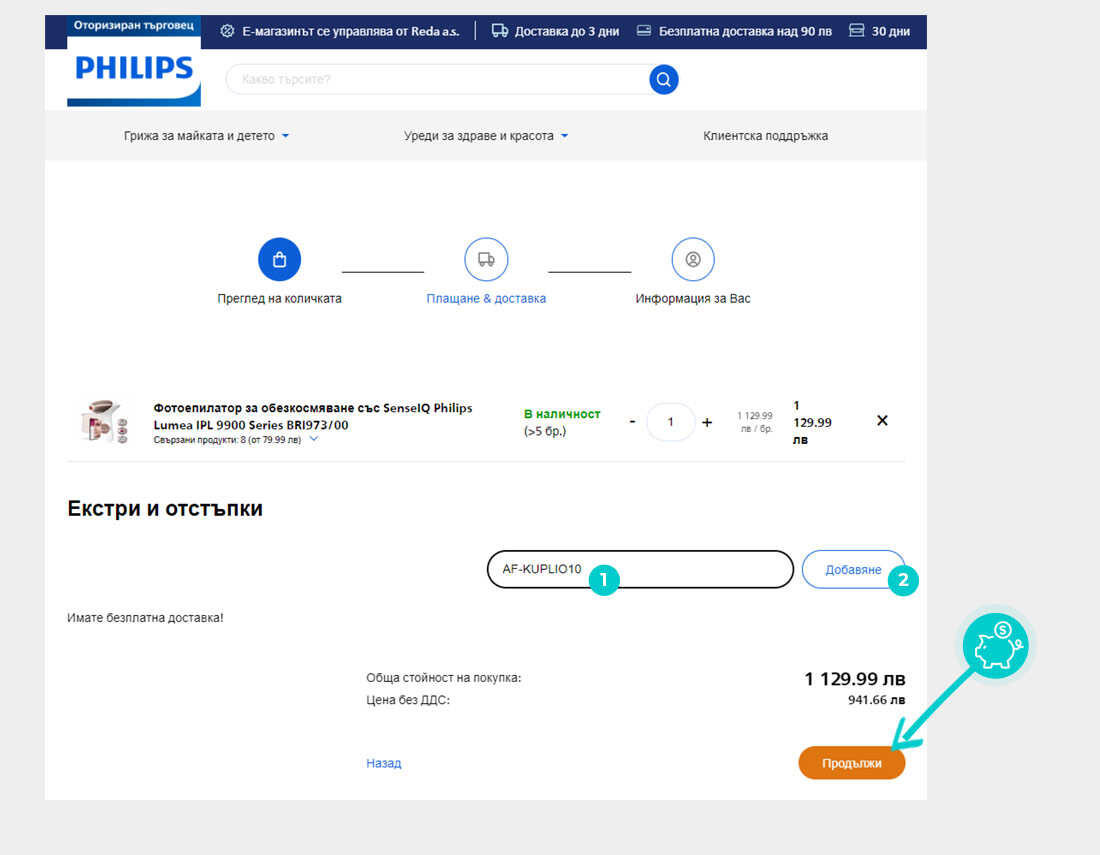
Task: Click the user info step icon
Action: 693,260
